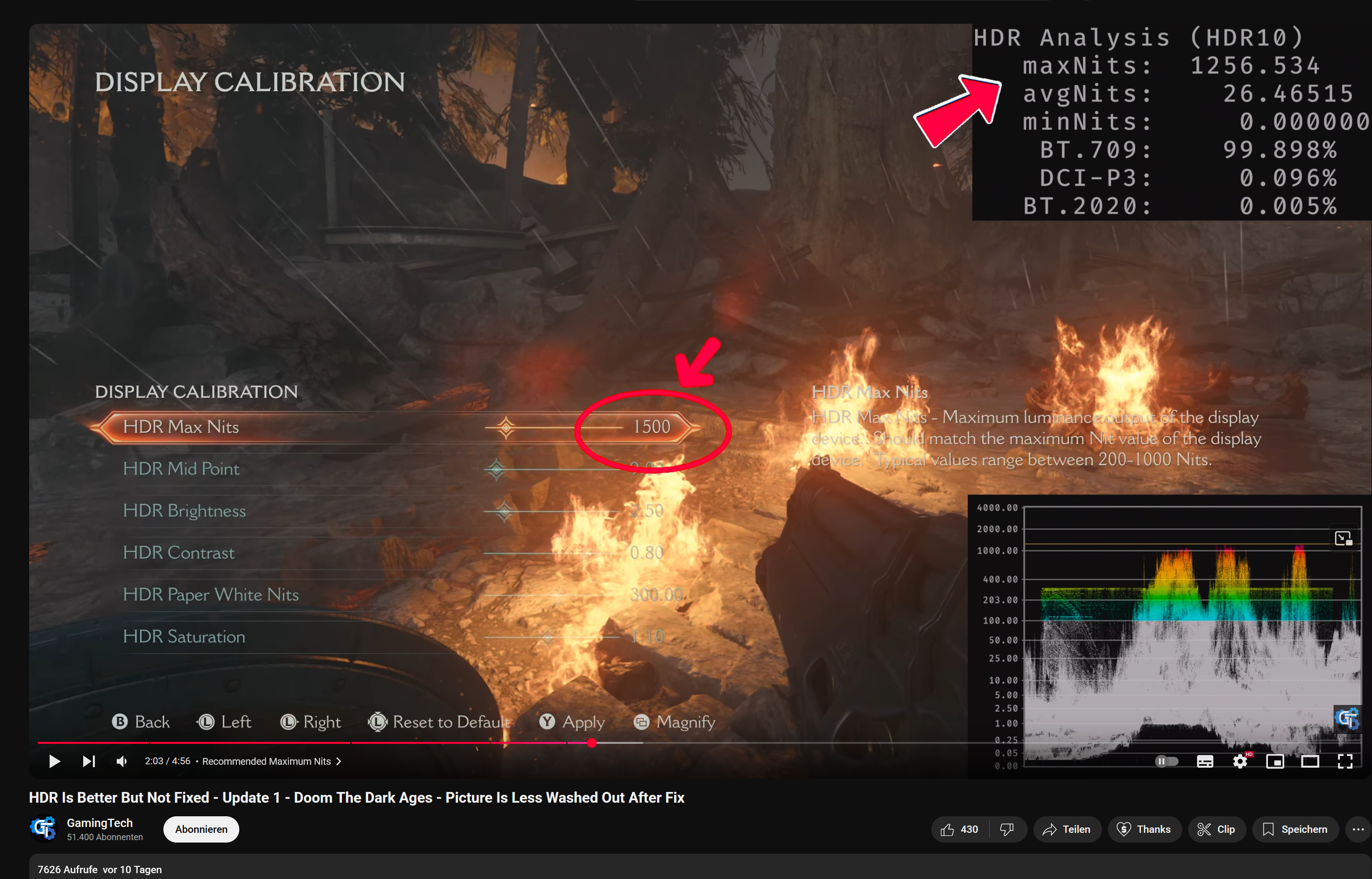Toggle theater mode view
This screenshot has height=879, width=1372.
1310,761
